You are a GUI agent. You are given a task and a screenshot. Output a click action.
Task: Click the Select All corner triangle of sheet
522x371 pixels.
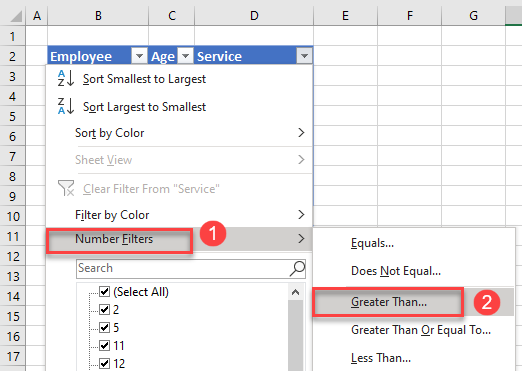click(x=16, y=16)
